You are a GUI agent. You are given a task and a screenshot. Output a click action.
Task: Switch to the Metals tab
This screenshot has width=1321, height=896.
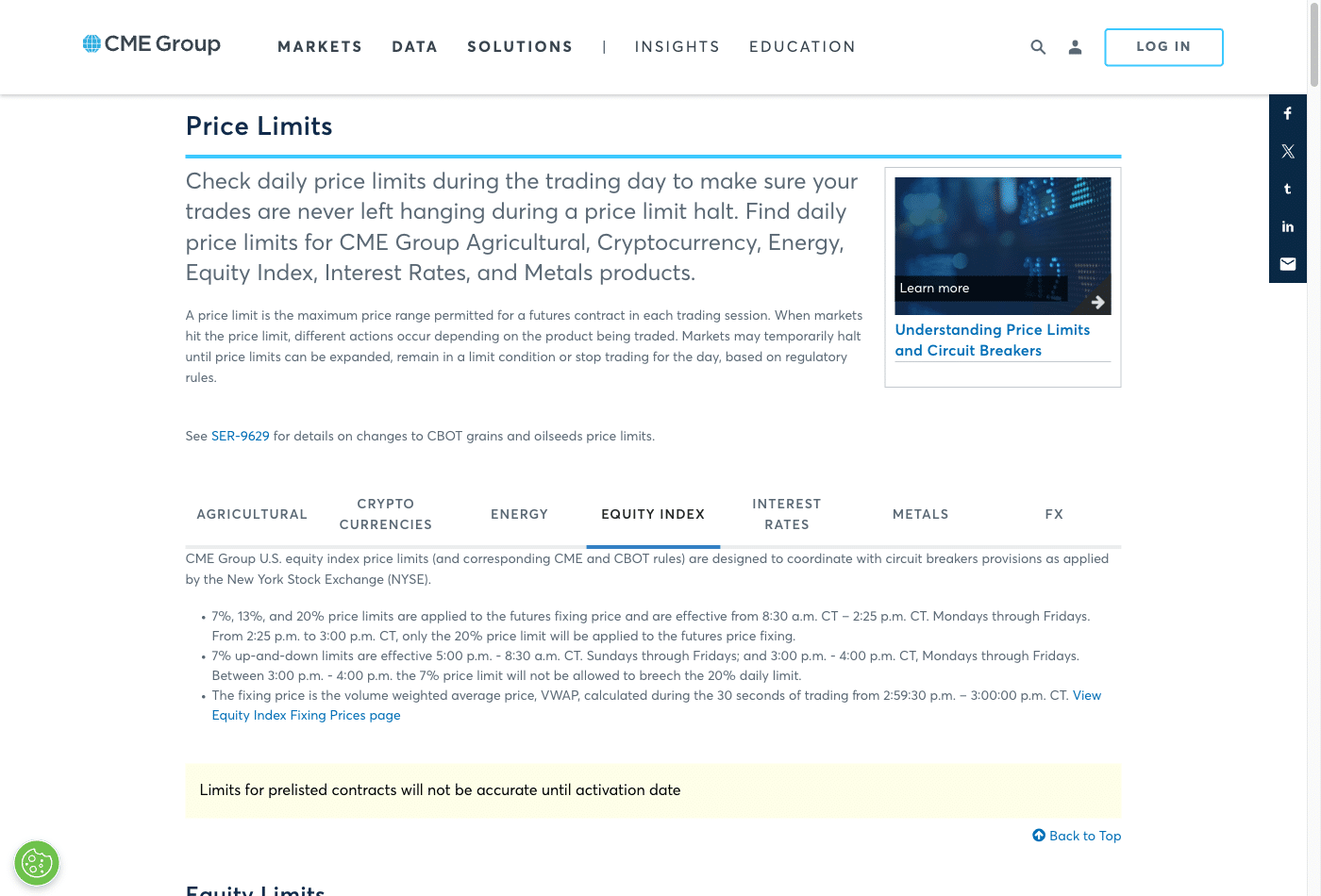(921, 514)
